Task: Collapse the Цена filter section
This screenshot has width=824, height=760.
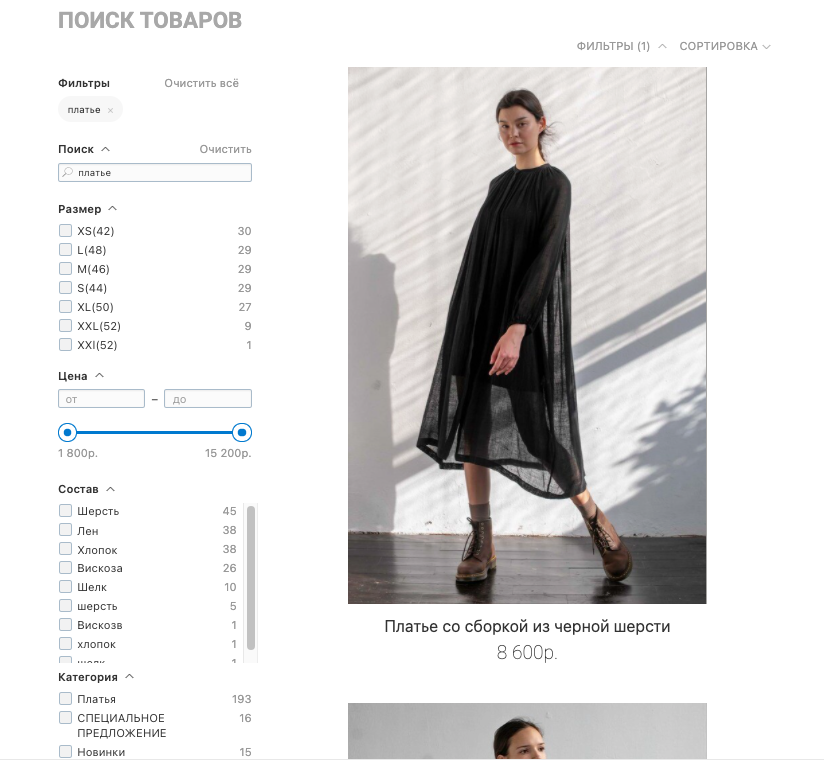Action: (99, 376)
